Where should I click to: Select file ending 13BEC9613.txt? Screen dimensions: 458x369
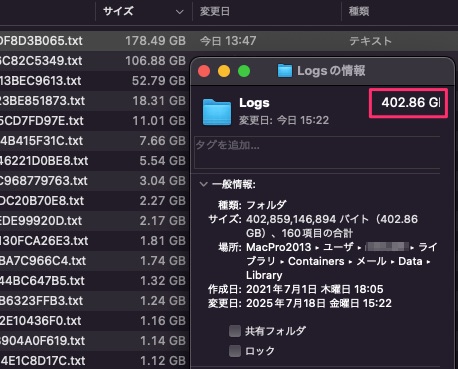click(40, 81)
